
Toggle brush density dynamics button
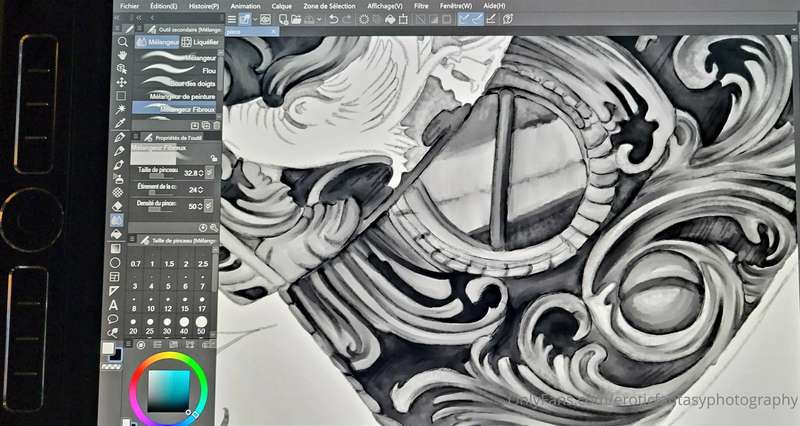(x=208, y=206)
